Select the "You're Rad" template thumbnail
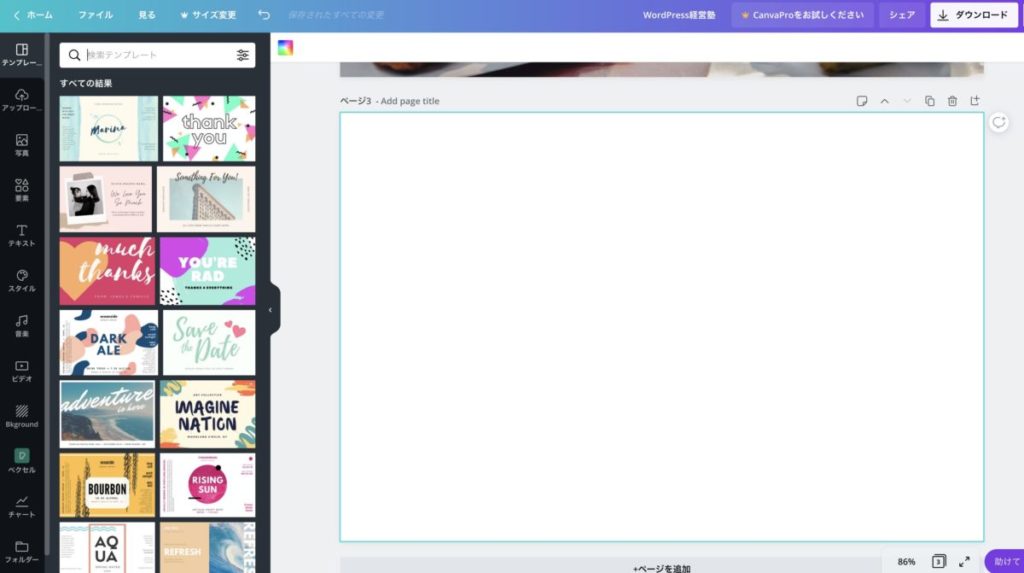The width and height of the screenshot is (1024, 573). point(208,271)
